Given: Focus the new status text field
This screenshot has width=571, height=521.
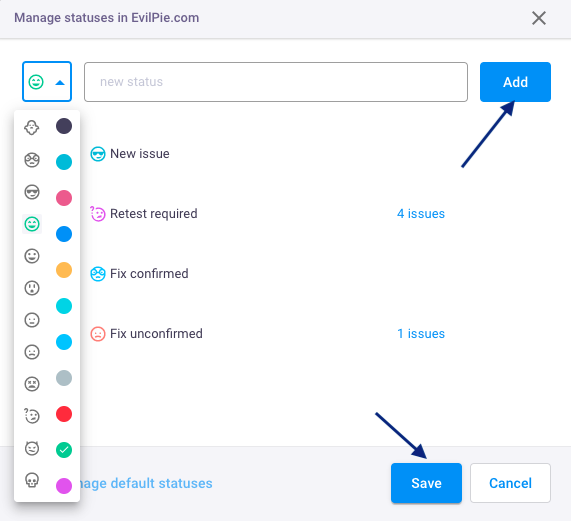Looking at the screenshot, I should (276, 82).
